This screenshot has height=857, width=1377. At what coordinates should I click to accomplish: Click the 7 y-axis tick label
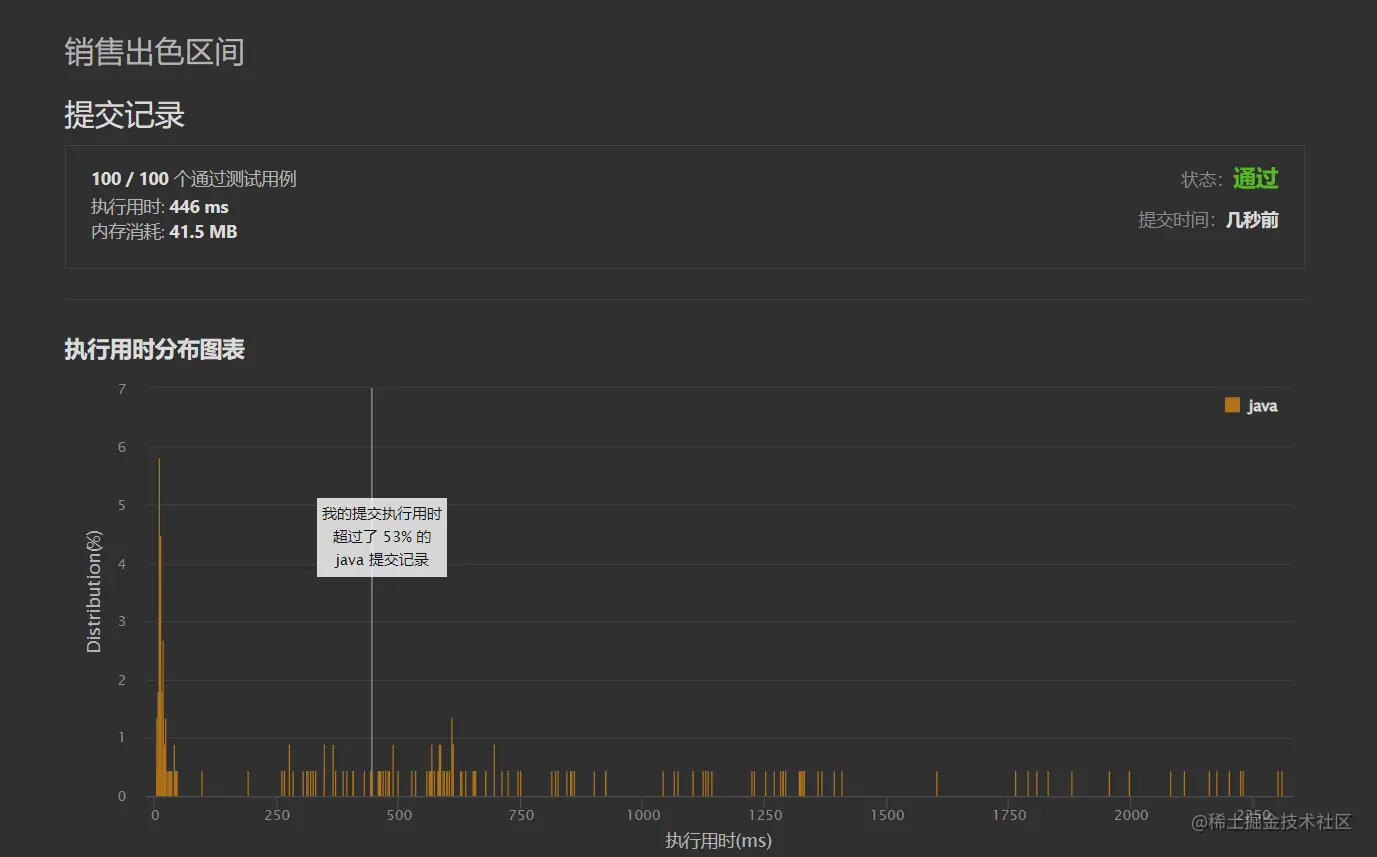122,389
